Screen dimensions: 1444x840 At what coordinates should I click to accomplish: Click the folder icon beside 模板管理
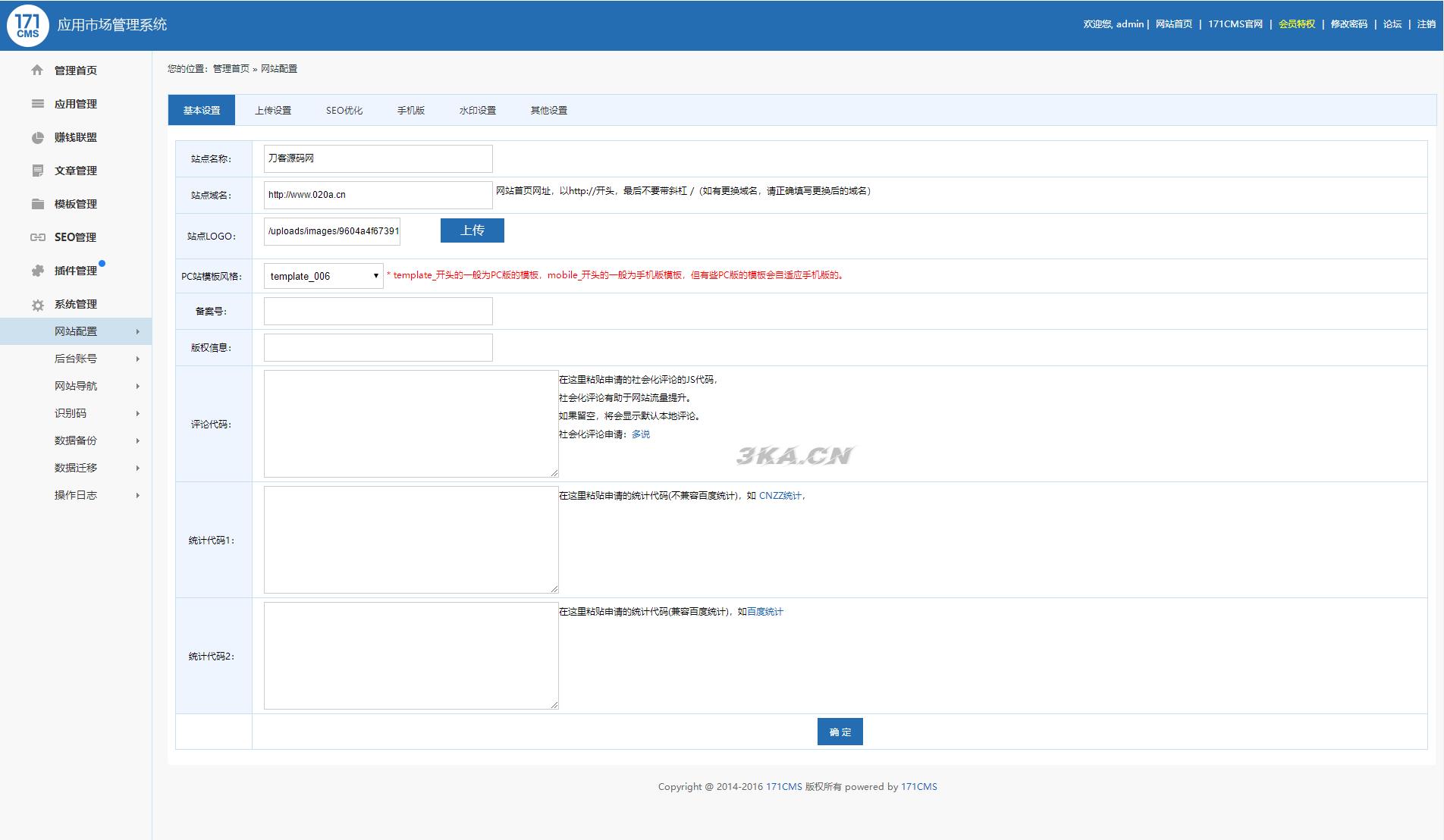[x=37, y=204]
